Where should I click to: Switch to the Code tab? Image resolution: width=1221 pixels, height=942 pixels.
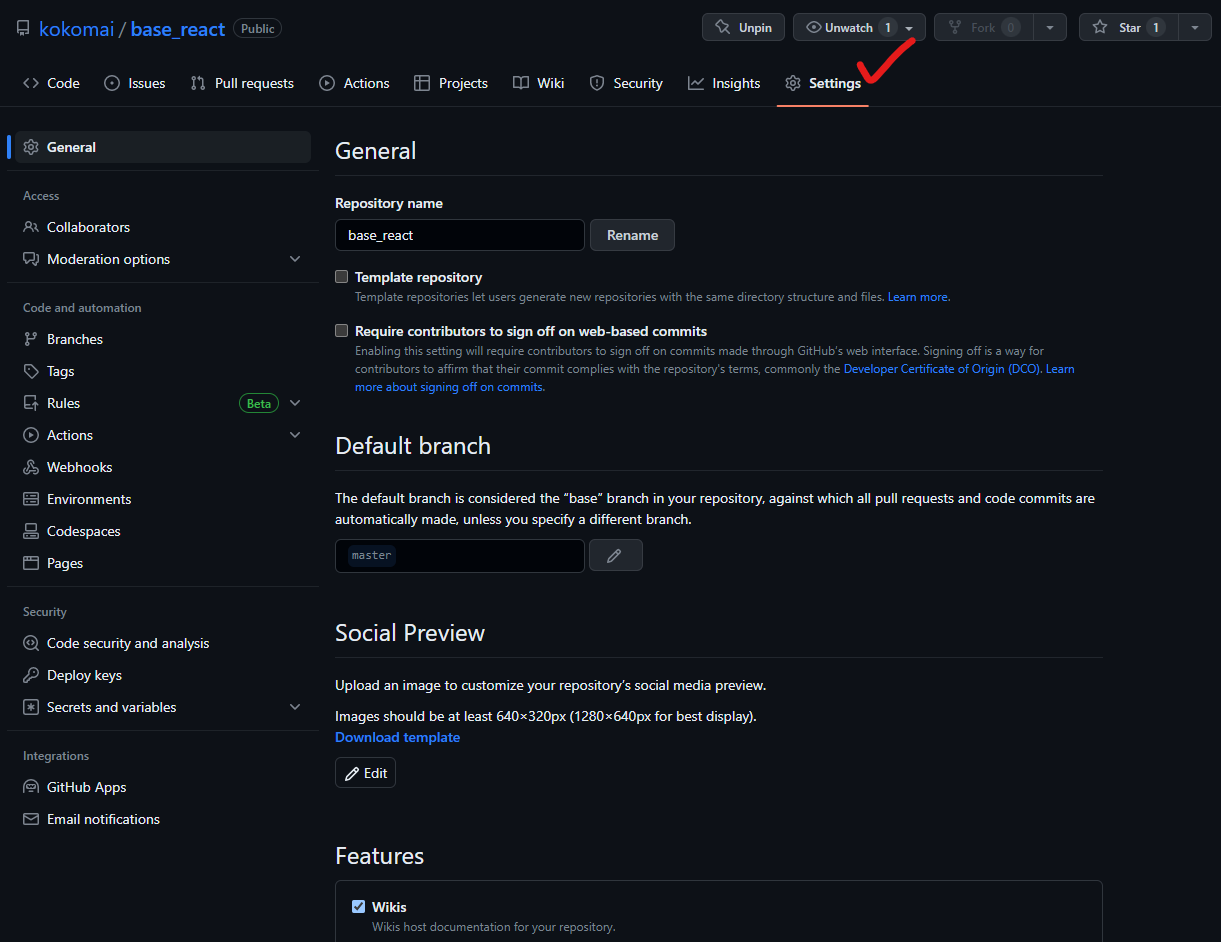51,83
